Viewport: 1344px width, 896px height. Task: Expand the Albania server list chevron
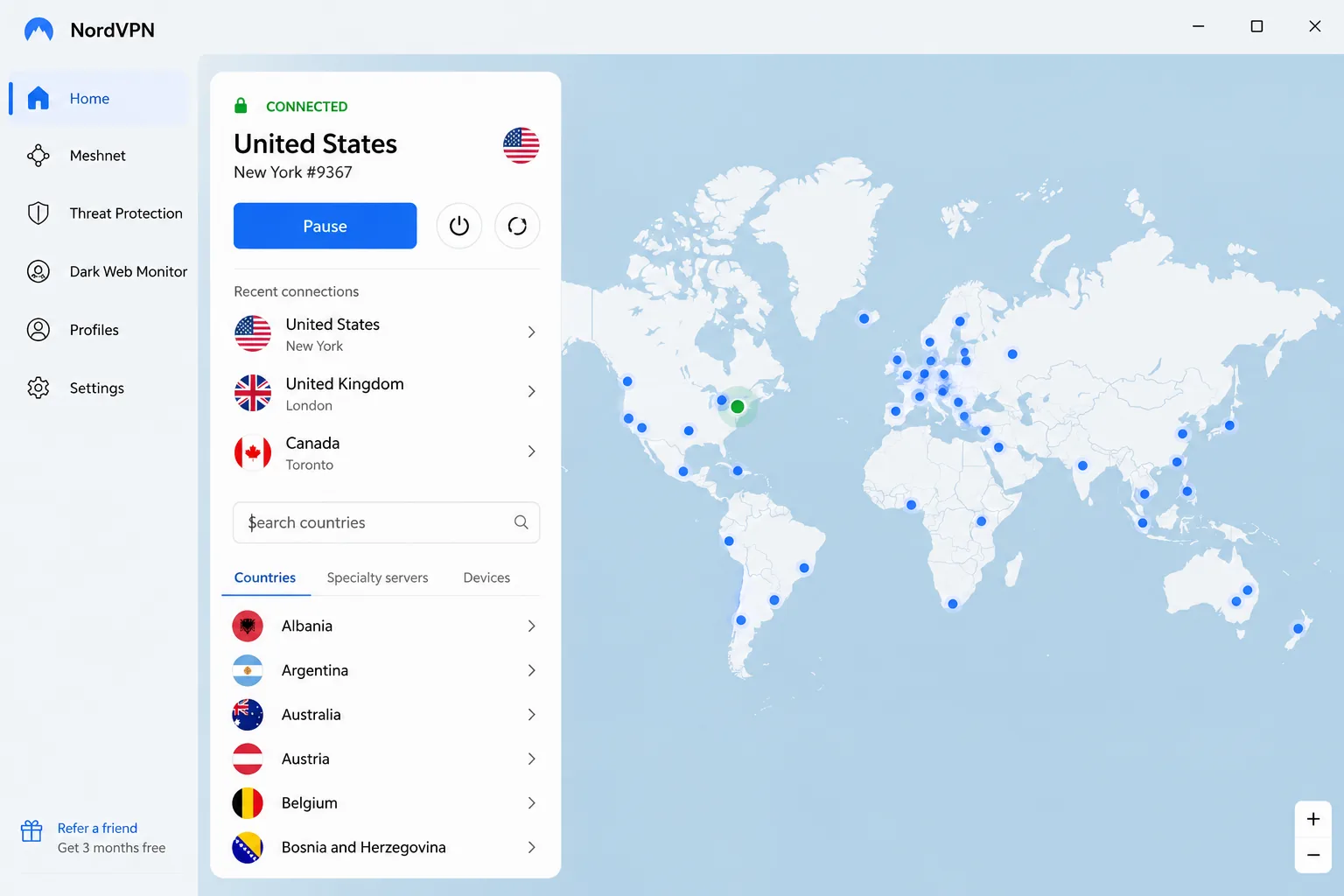[x=531, y=626]
